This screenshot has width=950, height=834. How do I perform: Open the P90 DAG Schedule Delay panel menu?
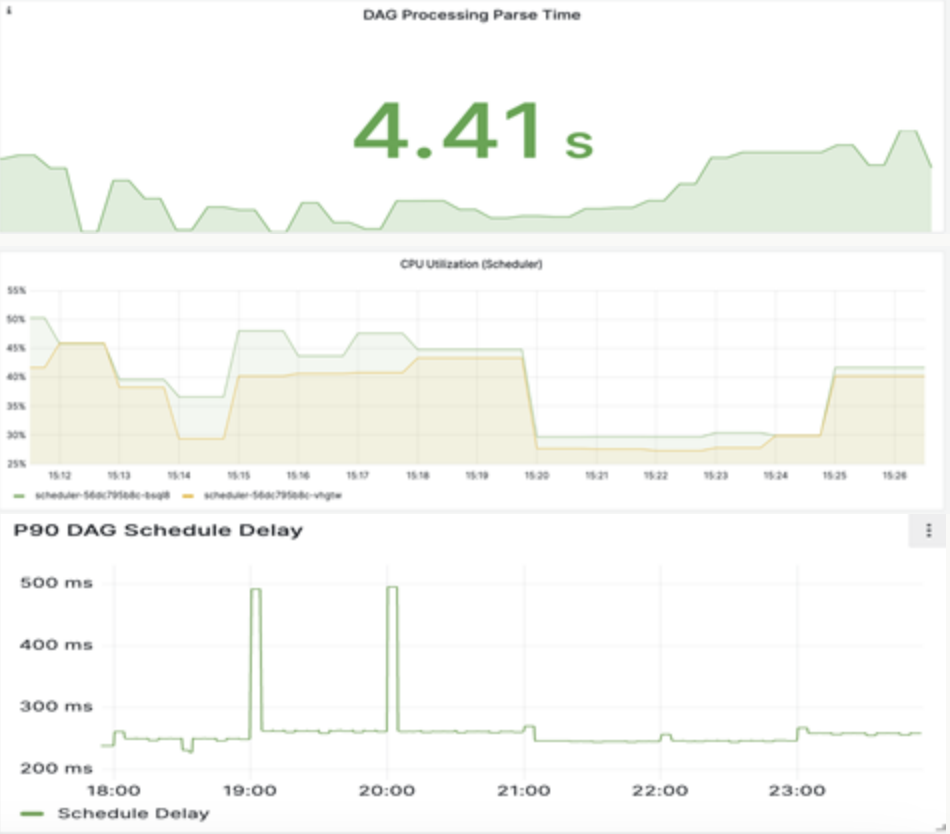928,531
